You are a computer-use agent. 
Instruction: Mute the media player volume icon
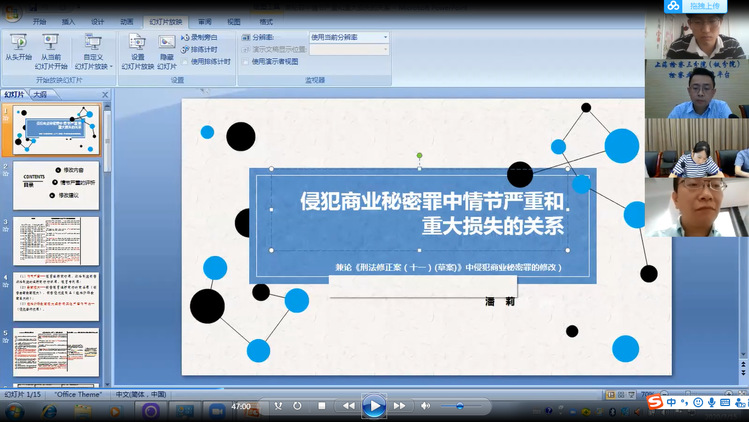click(x=426, y=406)
